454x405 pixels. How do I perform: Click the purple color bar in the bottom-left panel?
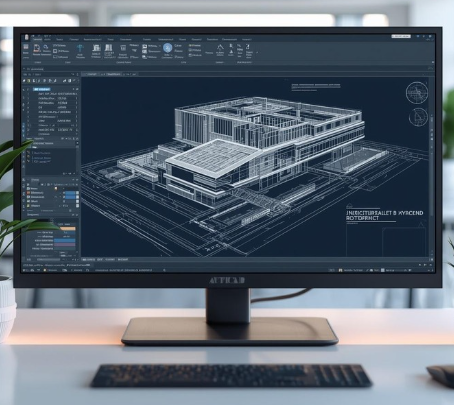(64, 244)
